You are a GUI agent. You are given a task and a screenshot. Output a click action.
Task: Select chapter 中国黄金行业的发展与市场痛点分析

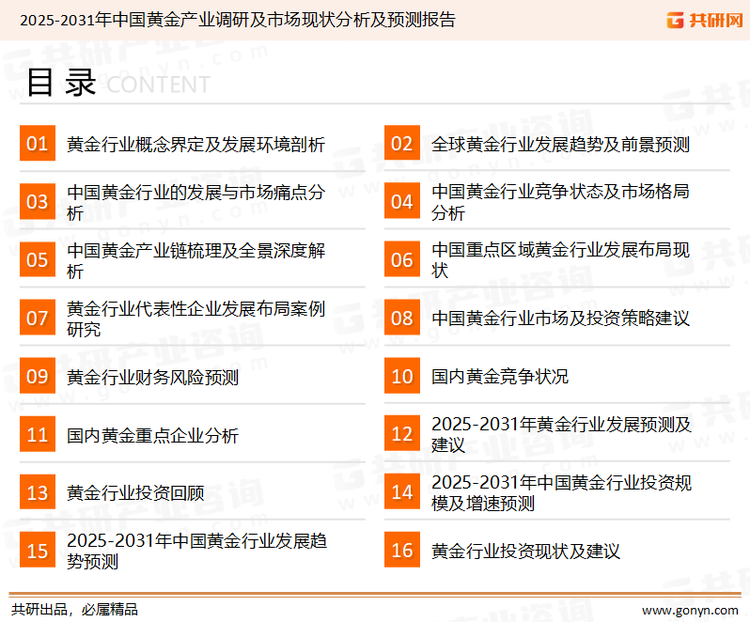pyautogui.click(x=195, y=202)
